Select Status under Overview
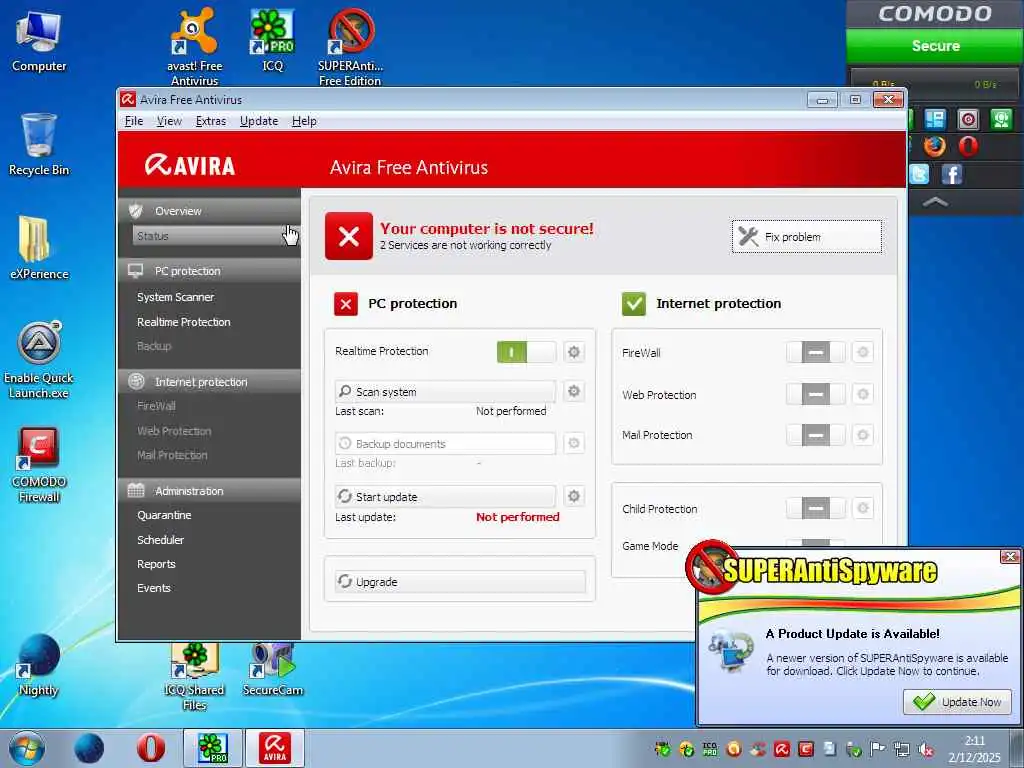Image resolution: width=1024 pixels, height=768 pixels. click(x=214, y=236)
